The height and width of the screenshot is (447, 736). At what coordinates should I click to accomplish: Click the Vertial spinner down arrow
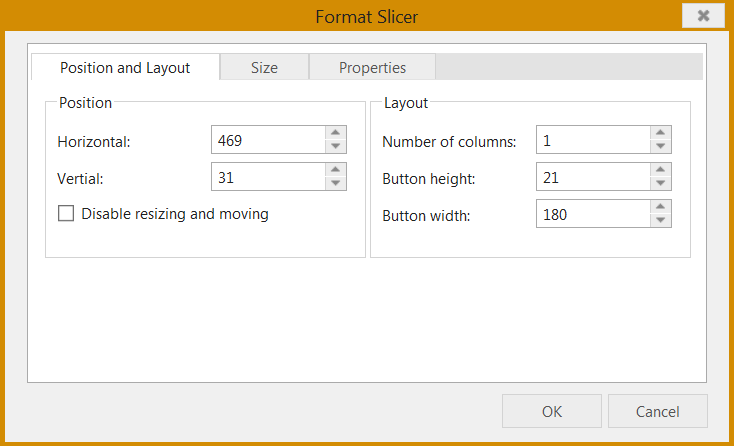tap(336, 184)
